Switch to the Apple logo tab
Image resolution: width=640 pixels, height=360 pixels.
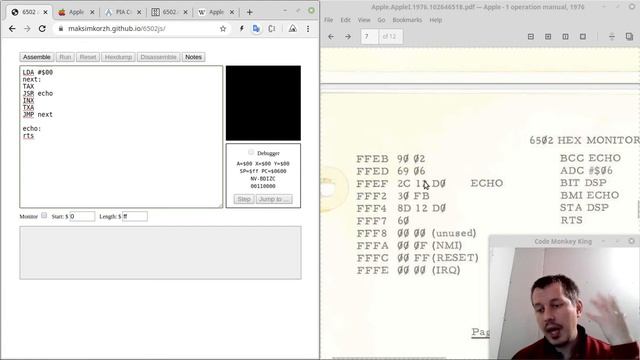[76, 12]
